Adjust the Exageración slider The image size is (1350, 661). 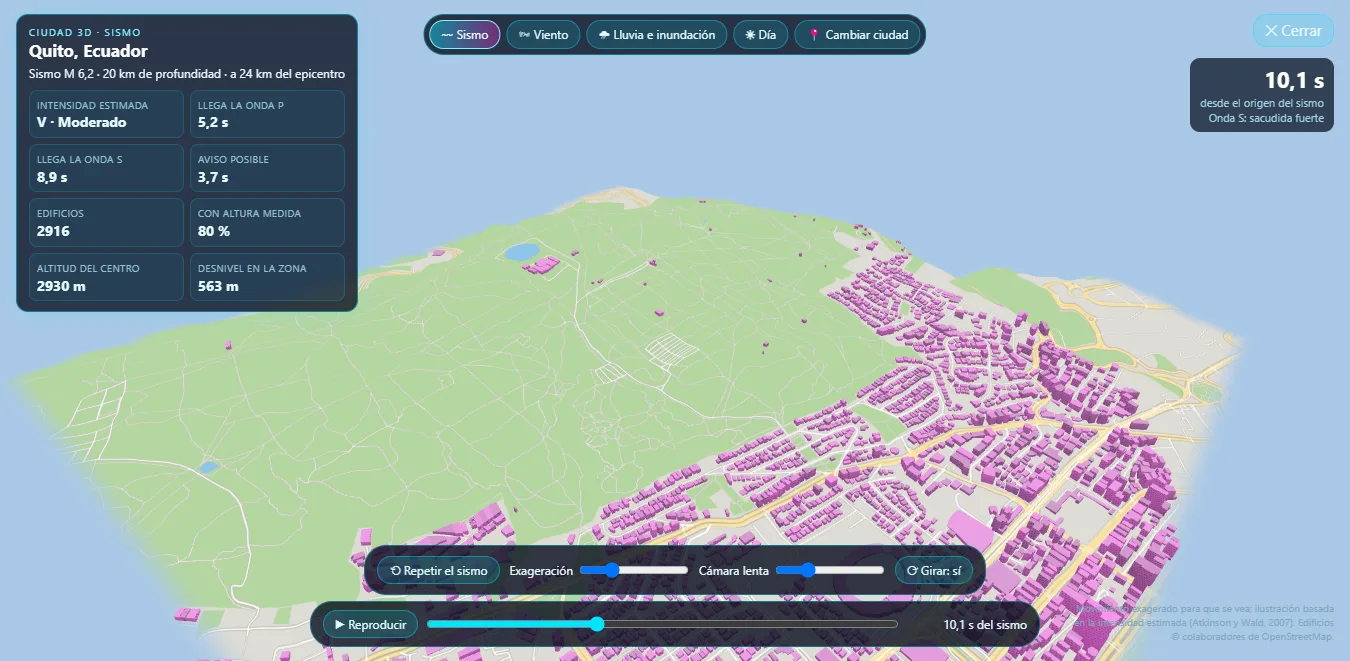click(x=634, y=570)
